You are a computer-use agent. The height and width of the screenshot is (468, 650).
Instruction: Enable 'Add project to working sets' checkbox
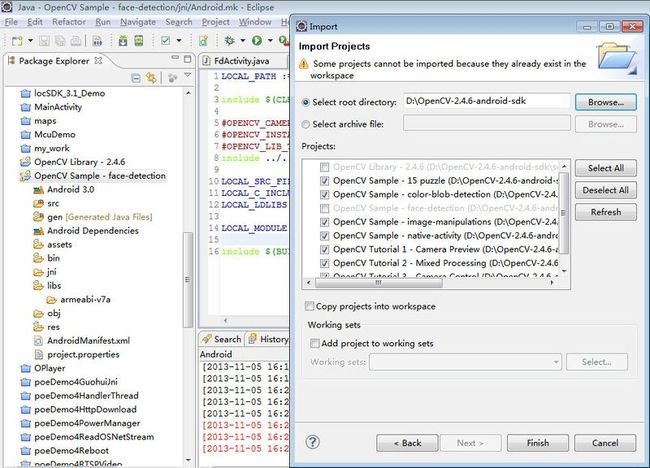coord(315,343)
